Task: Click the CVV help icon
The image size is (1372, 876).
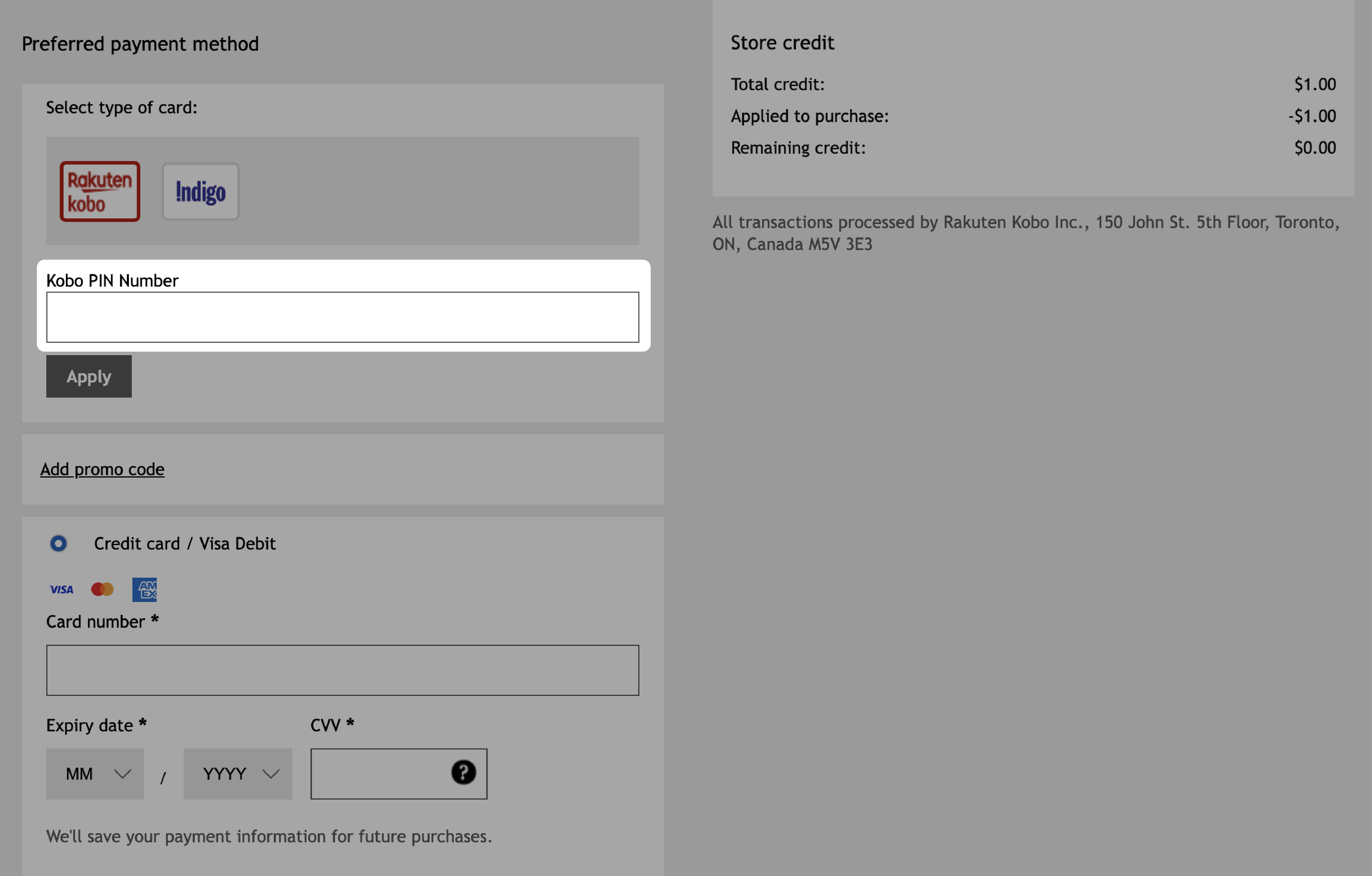Action: (x=463, y=772)
